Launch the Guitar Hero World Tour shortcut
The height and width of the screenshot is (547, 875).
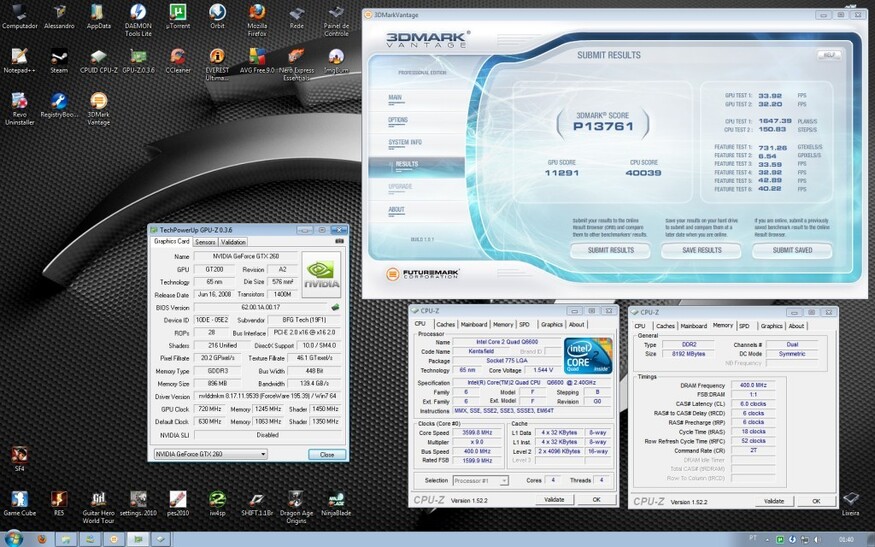pos(99,507)
